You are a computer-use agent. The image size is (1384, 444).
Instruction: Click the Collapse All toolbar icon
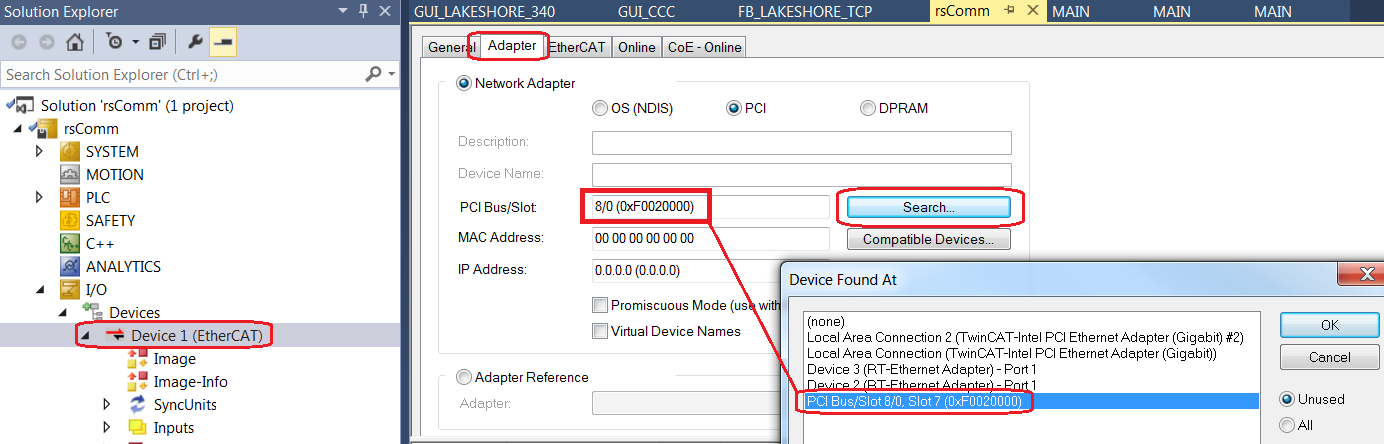(156, 43)
